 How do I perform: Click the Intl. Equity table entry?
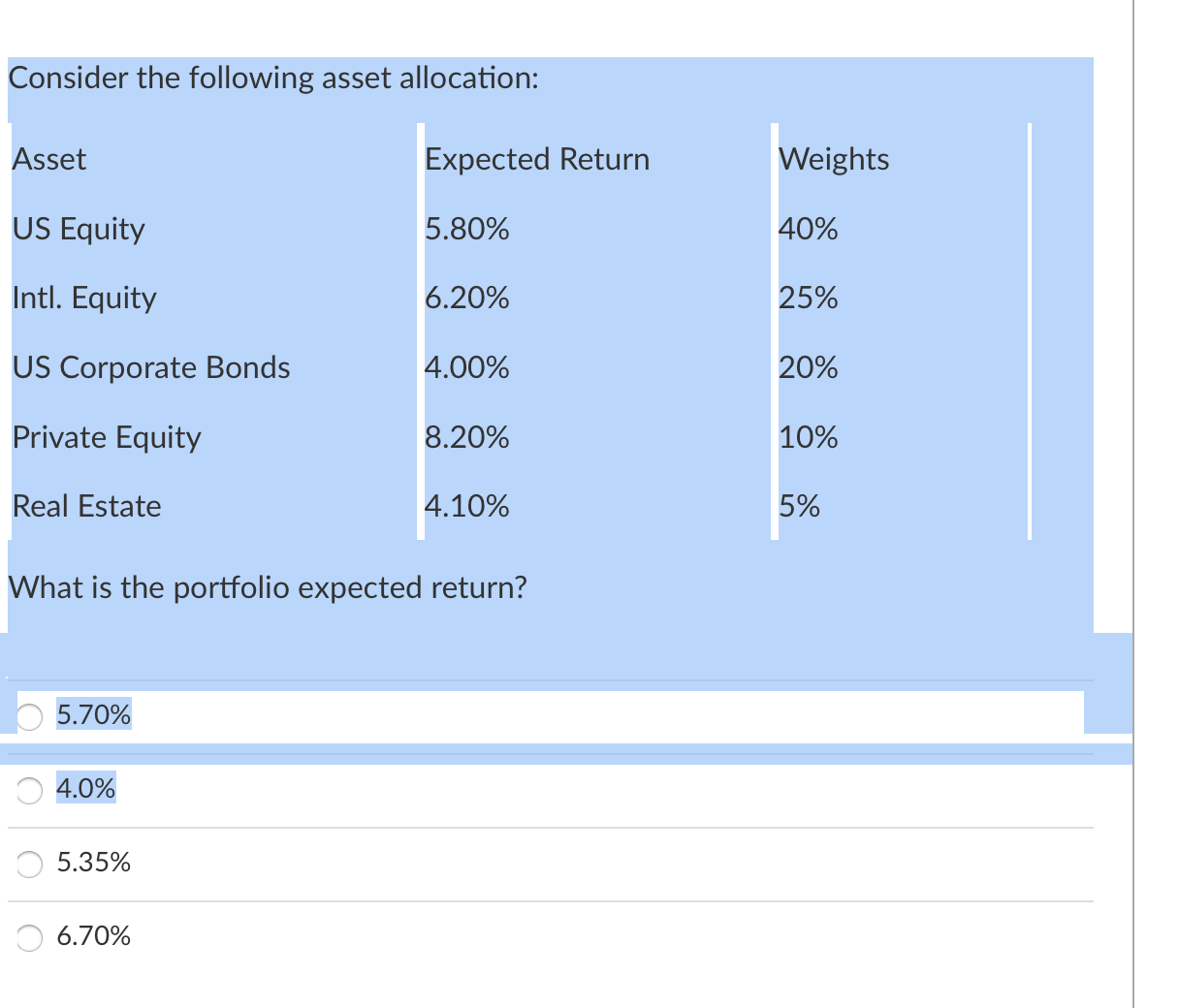click(84, 299)
